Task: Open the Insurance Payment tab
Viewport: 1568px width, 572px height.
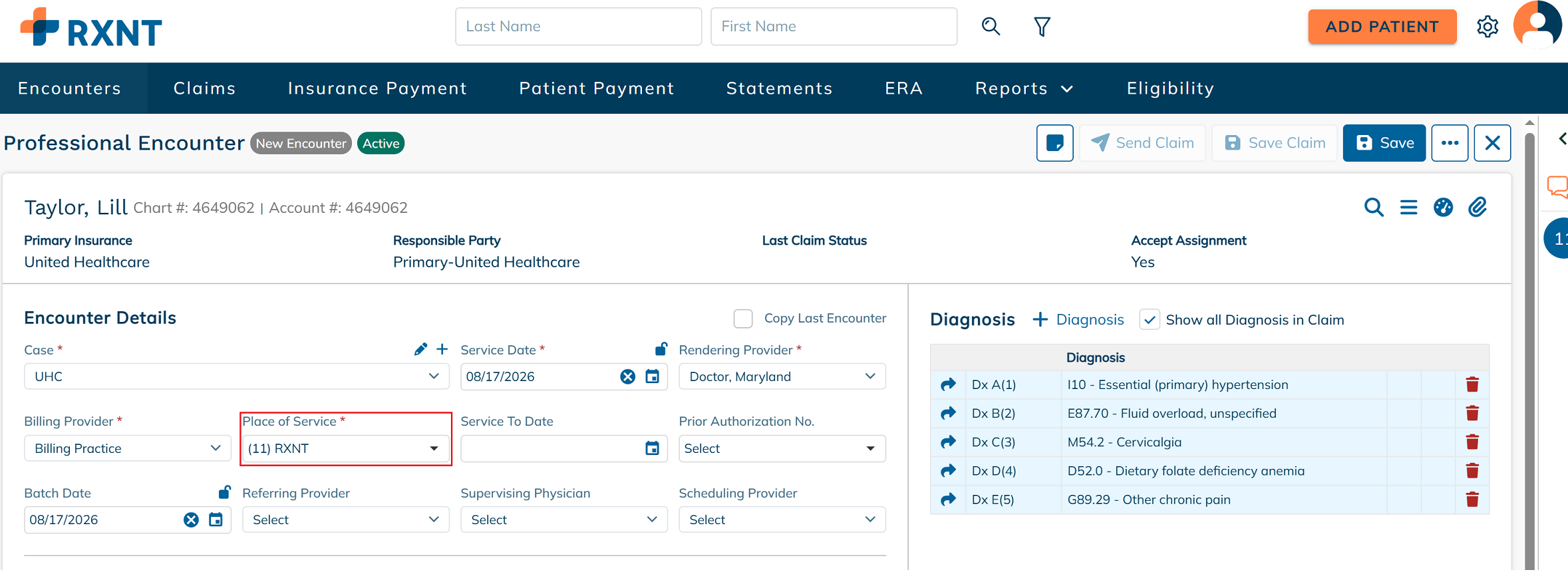Action: pos(377,88)
